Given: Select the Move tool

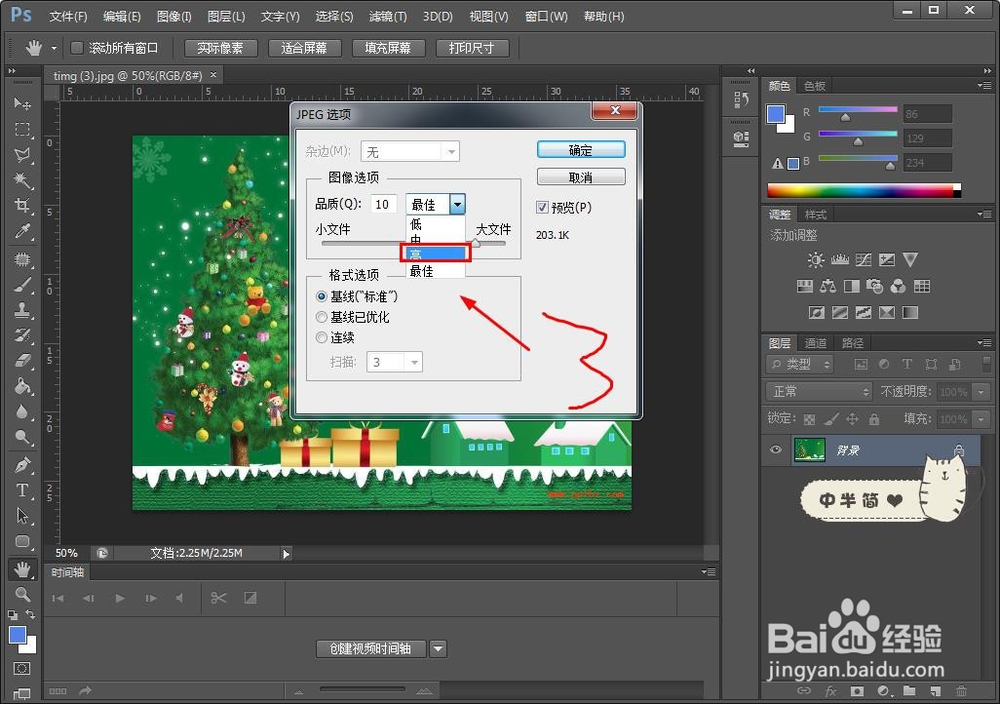Looking at the screenshot, I should (x=22, y=103).
